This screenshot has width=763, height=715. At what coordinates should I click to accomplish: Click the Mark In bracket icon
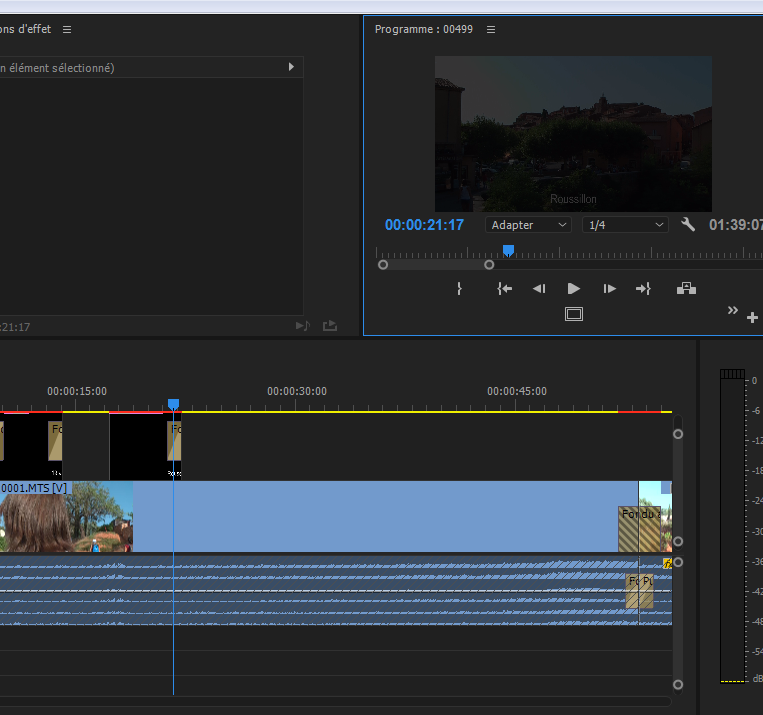click(x=459, y=289)
